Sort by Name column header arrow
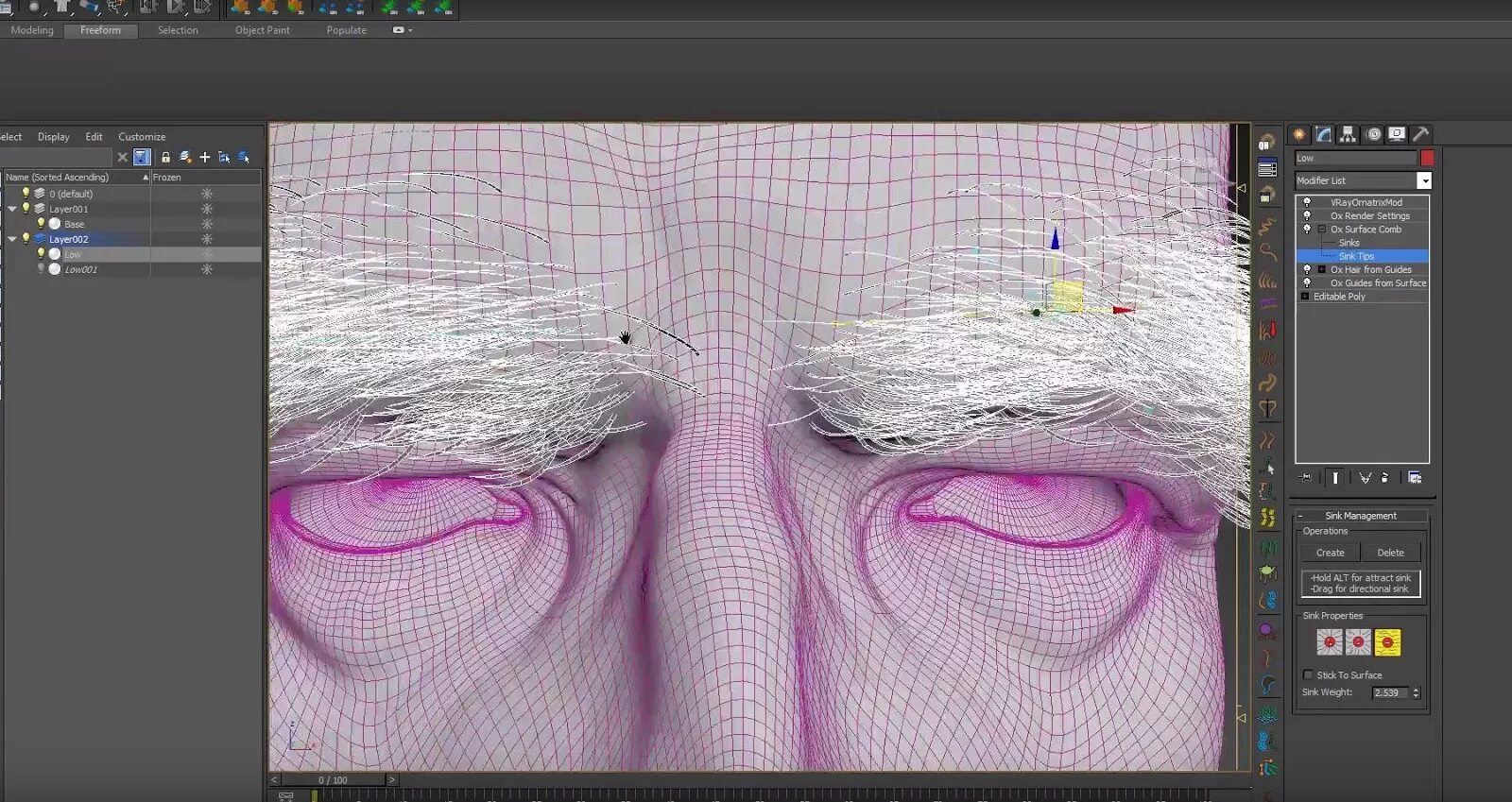The image size is (1512, 802). click(x=146, y=178)
